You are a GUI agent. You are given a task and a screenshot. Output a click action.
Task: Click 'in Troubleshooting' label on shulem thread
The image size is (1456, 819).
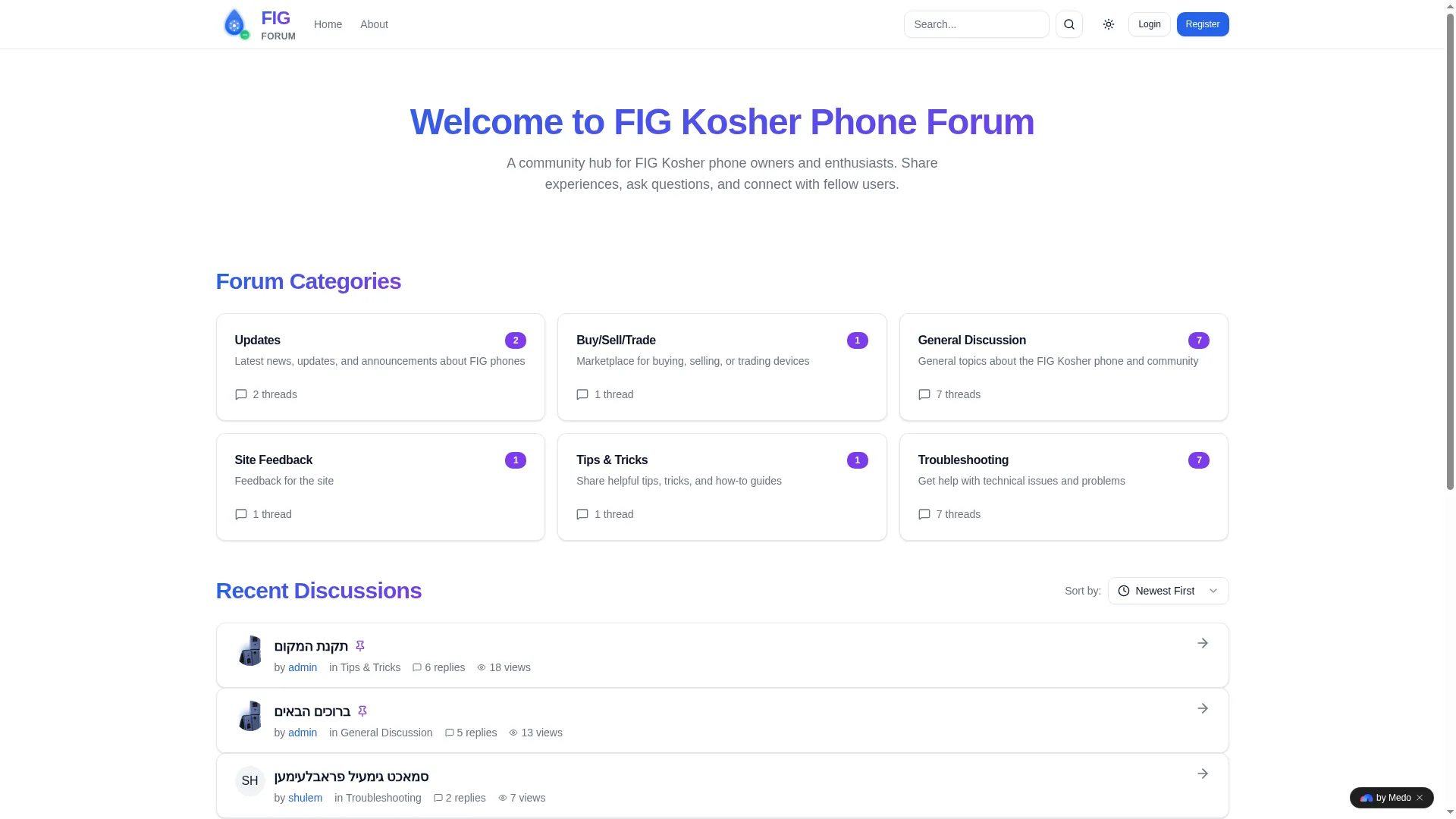coord(378,798)
